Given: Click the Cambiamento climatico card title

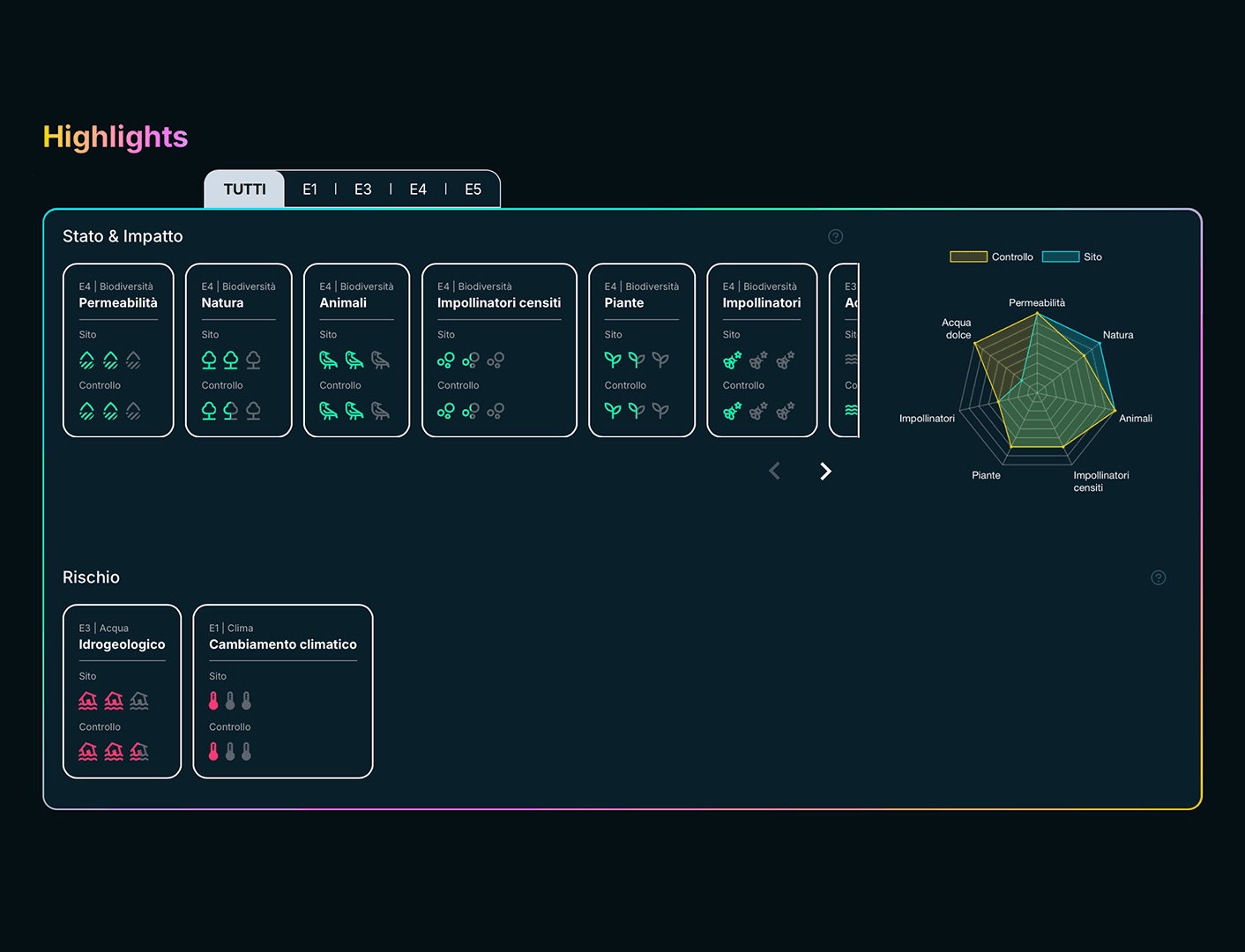Looking at the screenshot, I should click(283, 644).
